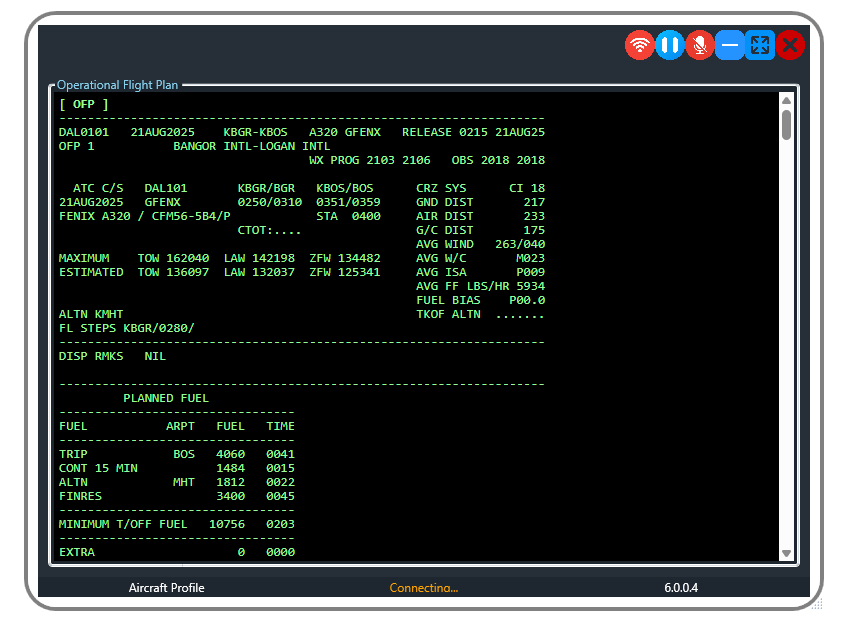The image size is (842, 617).
Task: Click the estimated ZFW value 125341
Action: pos(359,272)
